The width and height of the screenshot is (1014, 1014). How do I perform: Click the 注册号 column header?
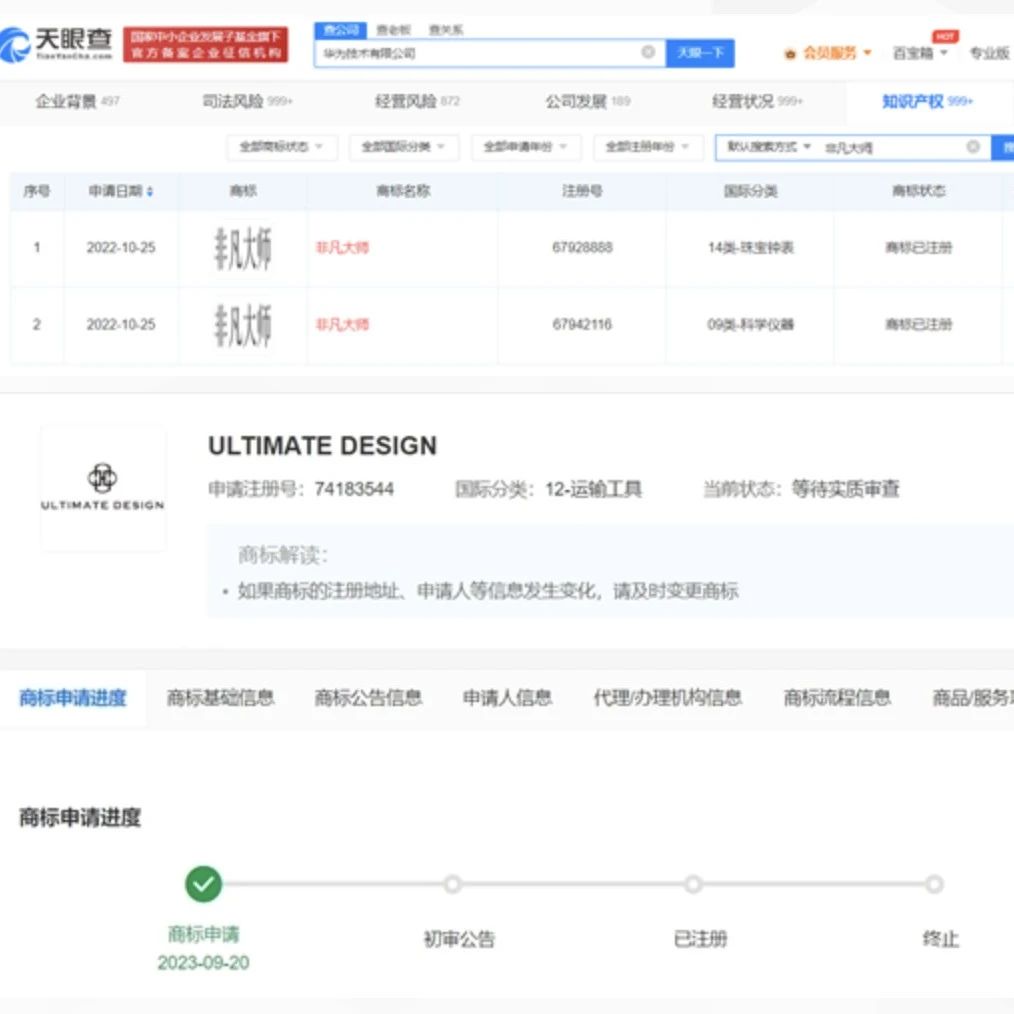pos(582,191)
